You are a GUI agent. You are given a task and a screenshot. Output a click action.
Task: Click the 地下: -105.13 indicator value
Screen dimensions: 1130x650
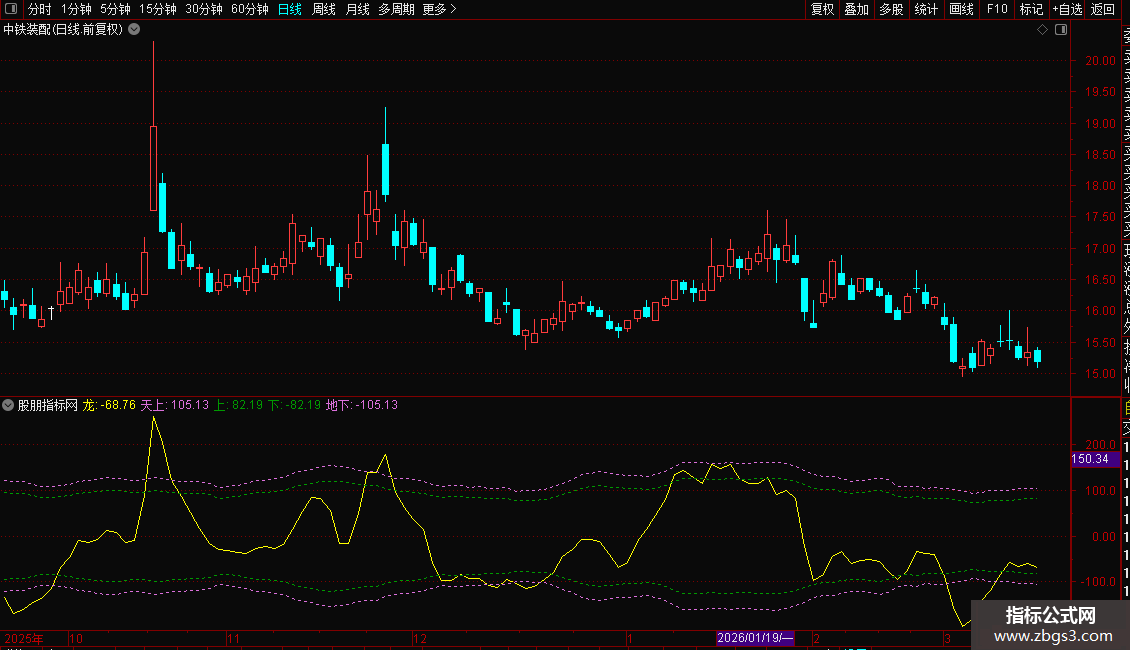[362, 405]
